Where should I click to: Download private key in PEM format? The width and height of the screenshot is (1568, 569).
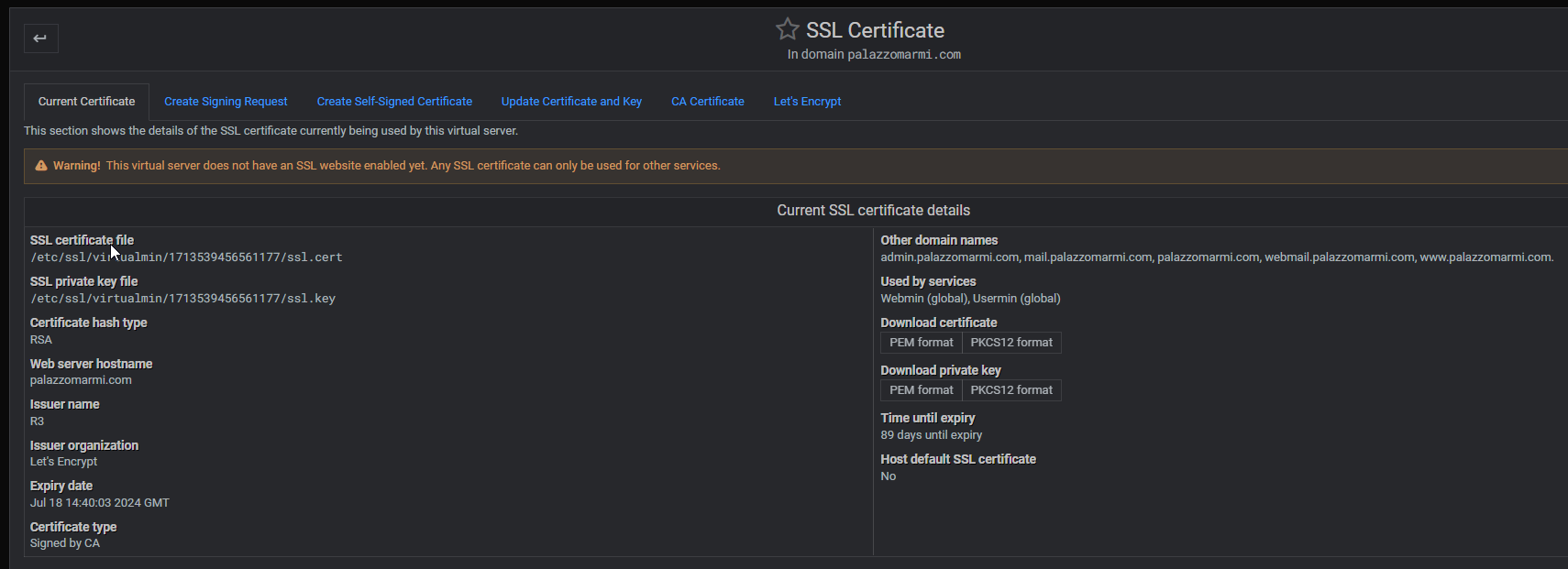922,390
